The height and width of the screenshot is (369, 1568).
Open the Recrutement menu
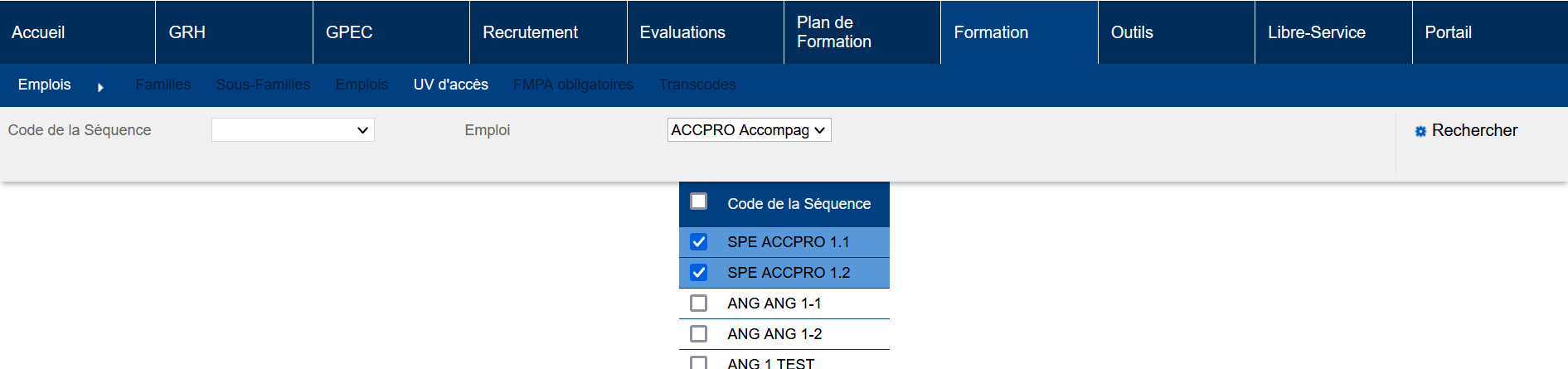[x=530, y=32]
